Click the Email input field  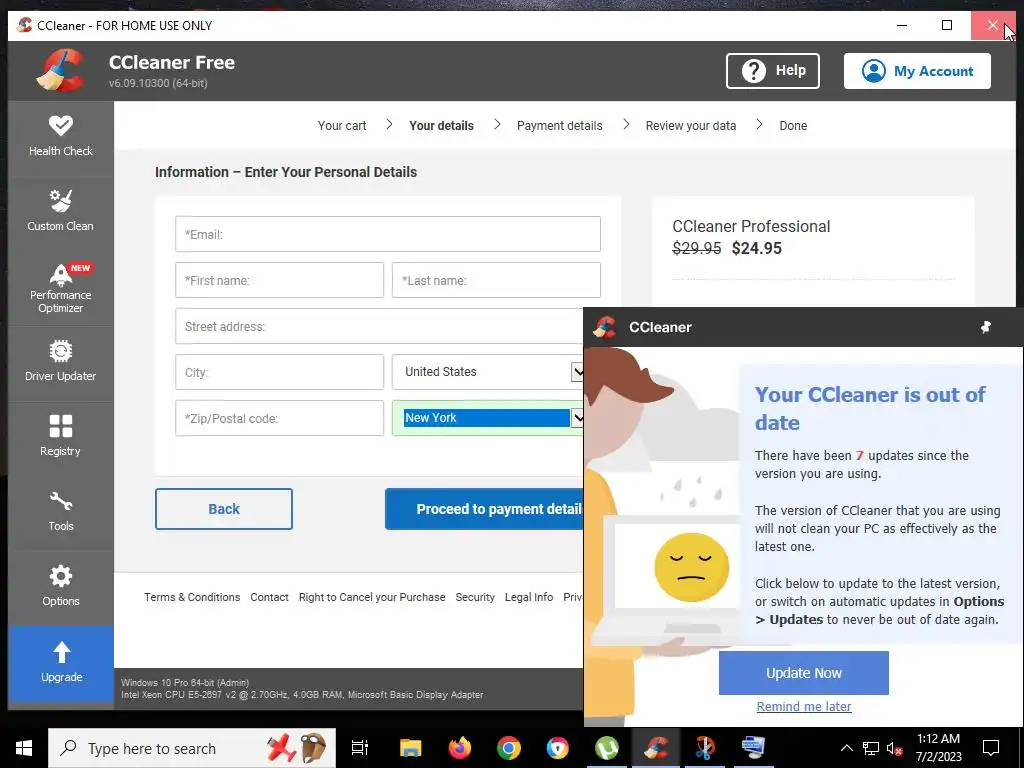coord(388,234)
